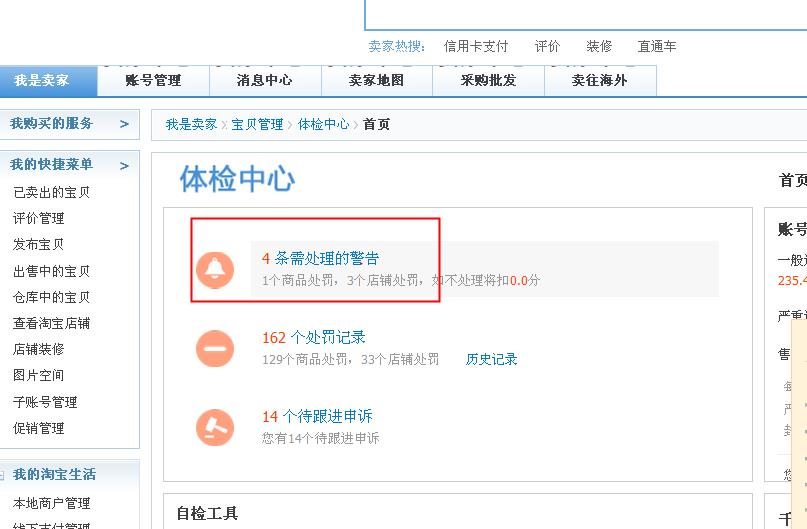The height and width of the screenshot is (529, 807).
Task: Open 4 条需处理的警告 link
Action: [320, 258]
